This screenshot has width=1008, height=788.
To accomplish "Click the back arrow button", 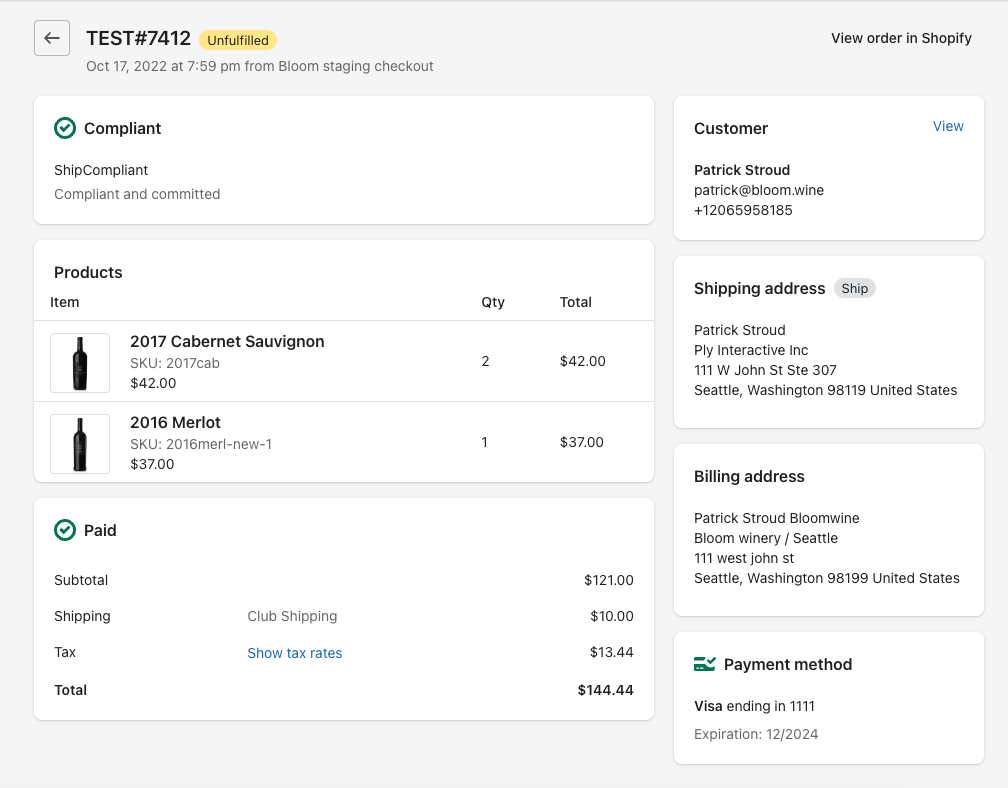I will (x=52, y=38).
